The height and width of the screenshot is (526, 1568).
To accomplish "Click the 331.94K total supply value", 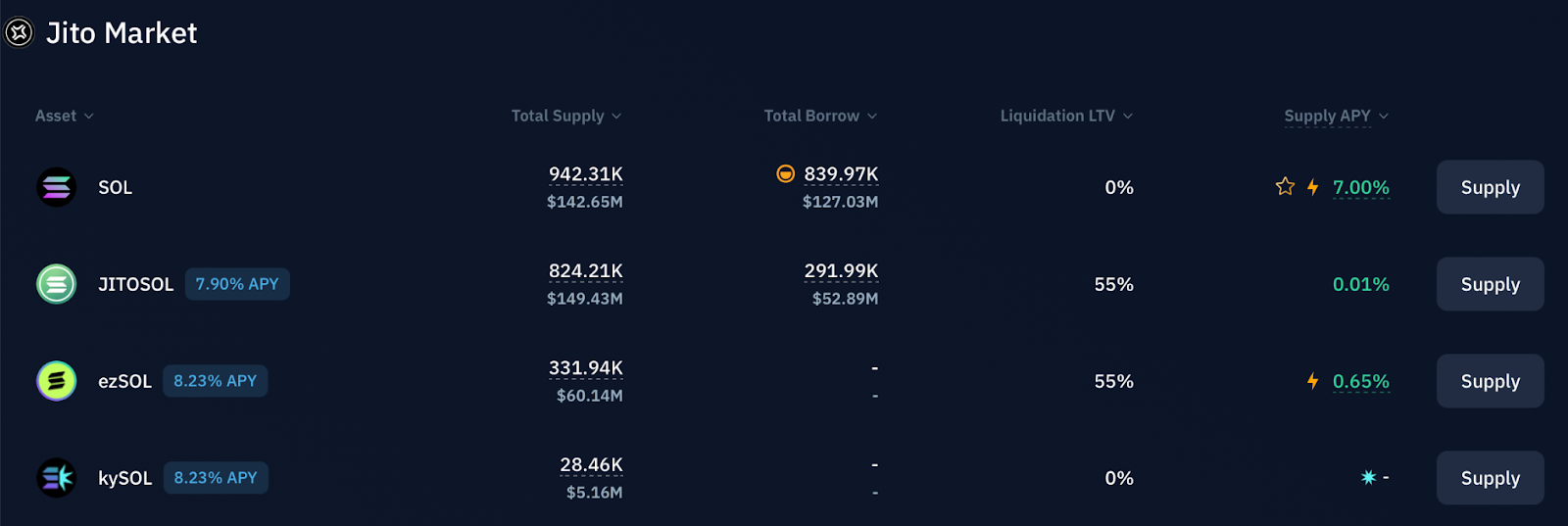I will [x=586, y=368].
